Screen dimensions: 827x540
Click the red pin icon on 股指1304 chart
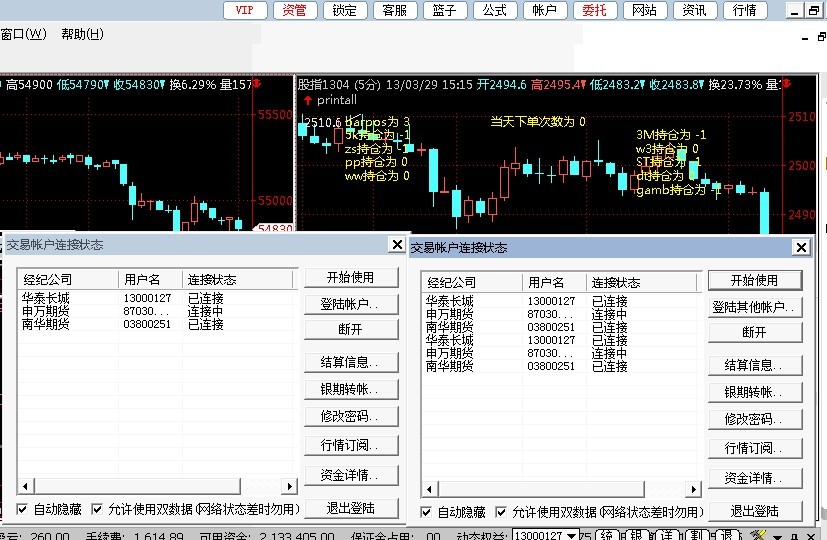[x=786, y=84]
